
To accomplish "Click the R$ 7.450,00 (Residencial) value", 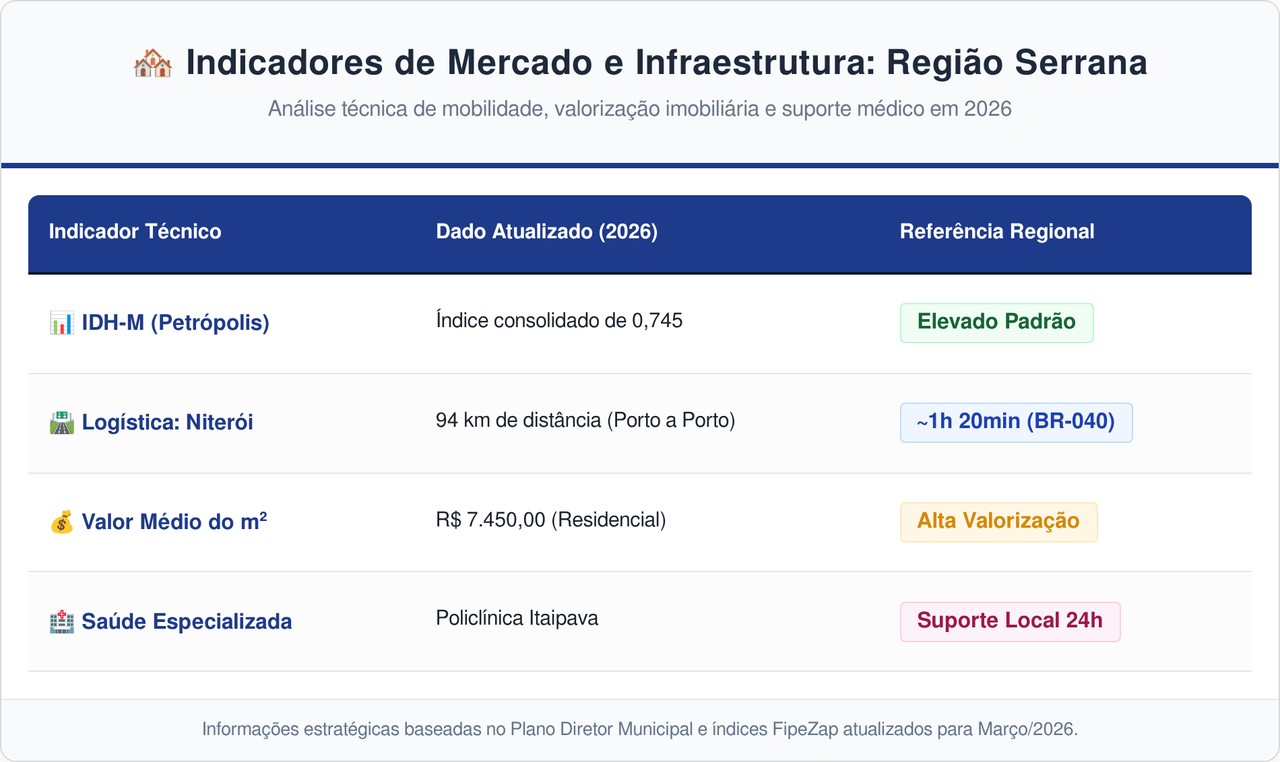I will (550, 520).
